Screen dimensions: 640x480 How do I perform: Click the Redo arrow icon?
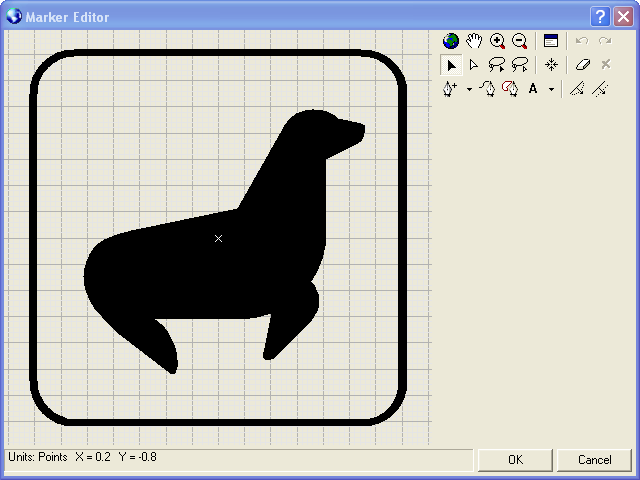[x=605, y=41]
